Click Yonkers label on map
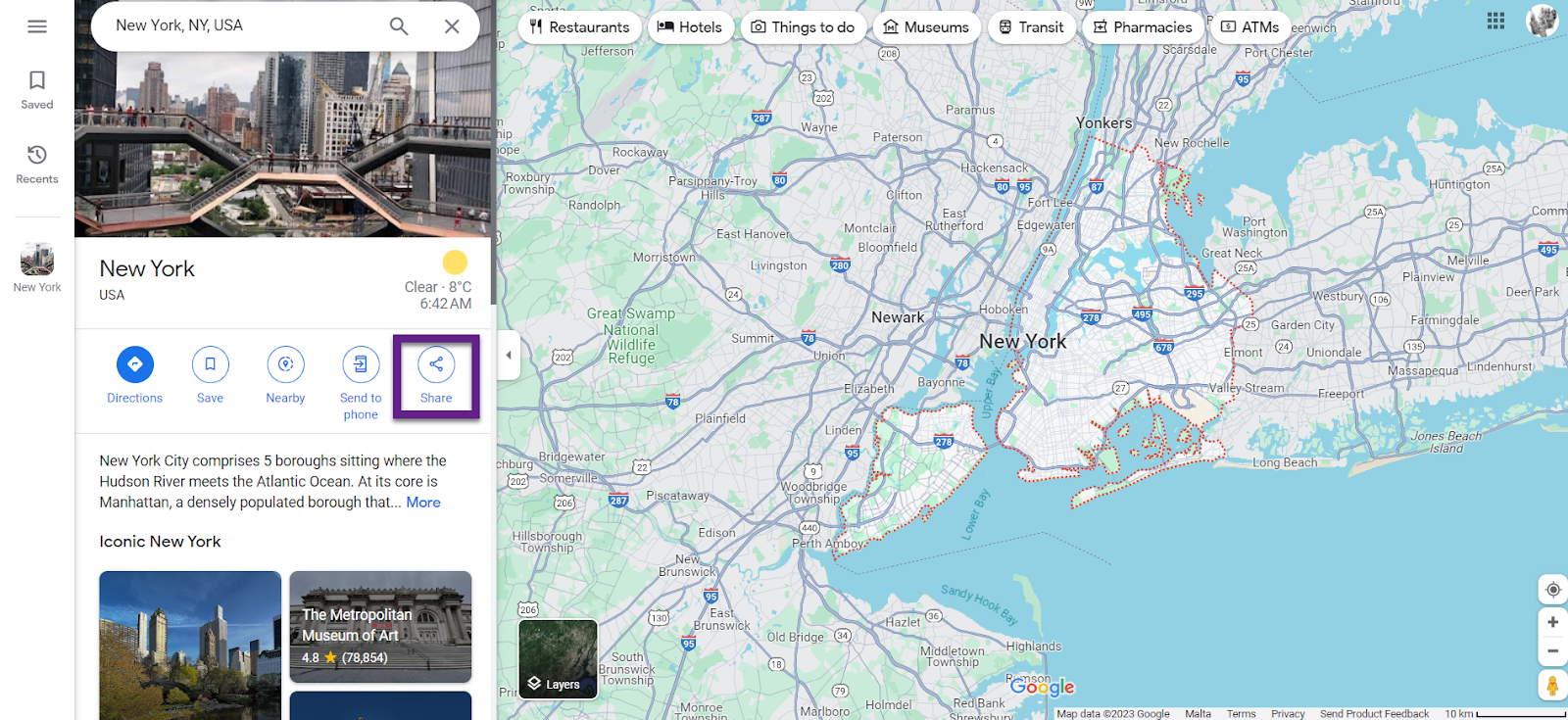The width and height of the screenshot is (1568, 720). (x=1103, y=123)
